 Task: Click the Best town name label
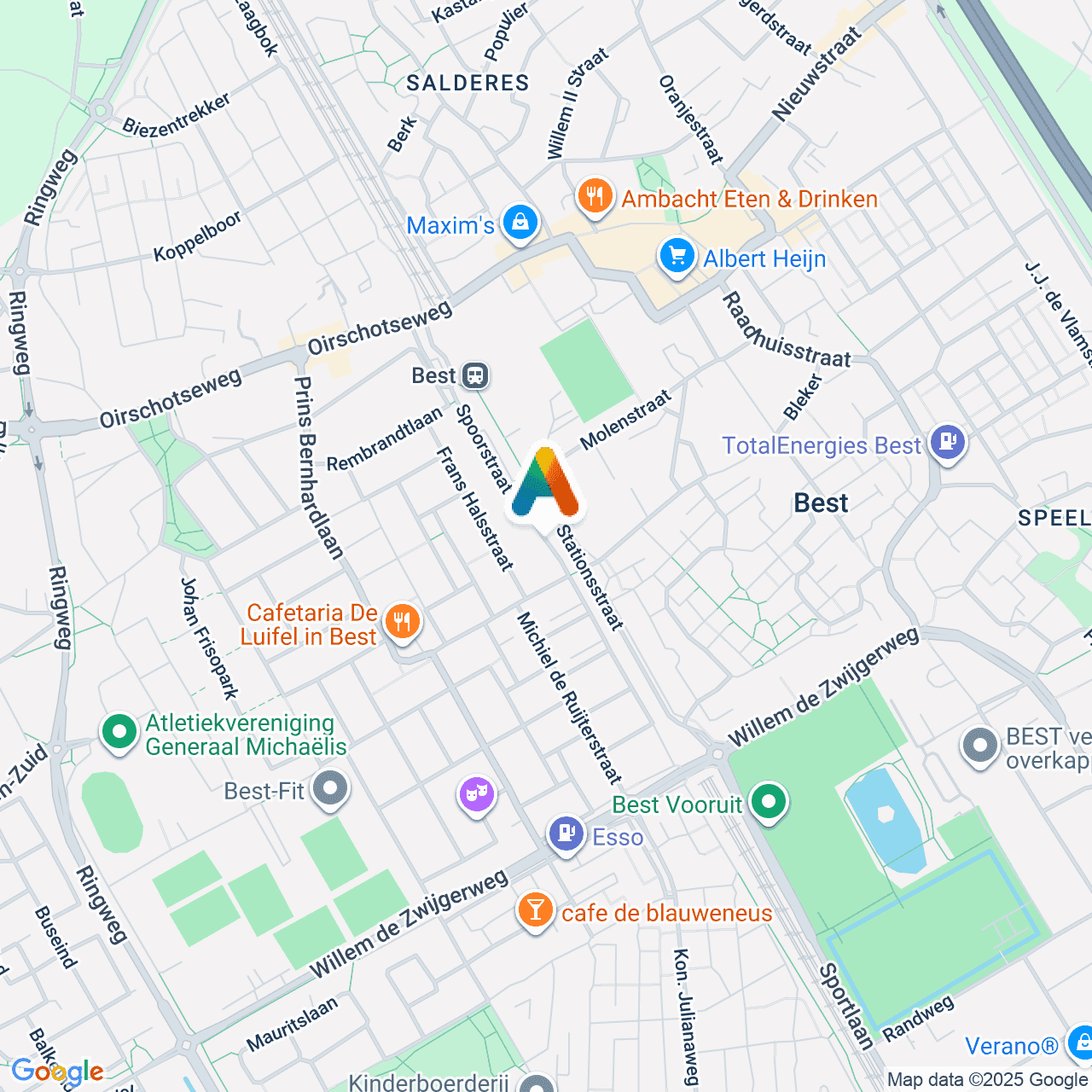(x=821, y=503)
